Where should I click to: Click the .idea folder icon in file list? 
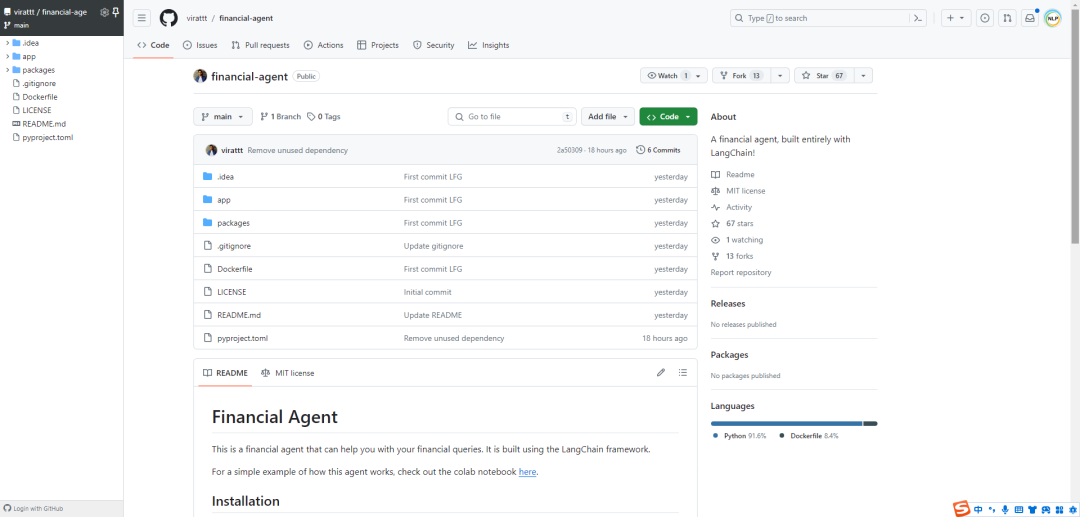pos(207,176)
